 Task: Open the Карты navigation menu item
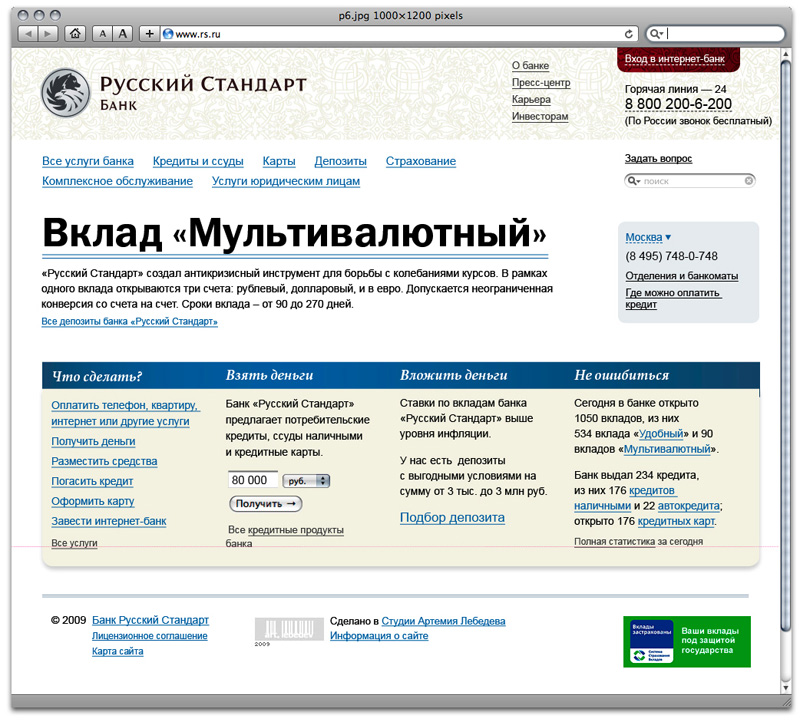(x=279, y=161)
